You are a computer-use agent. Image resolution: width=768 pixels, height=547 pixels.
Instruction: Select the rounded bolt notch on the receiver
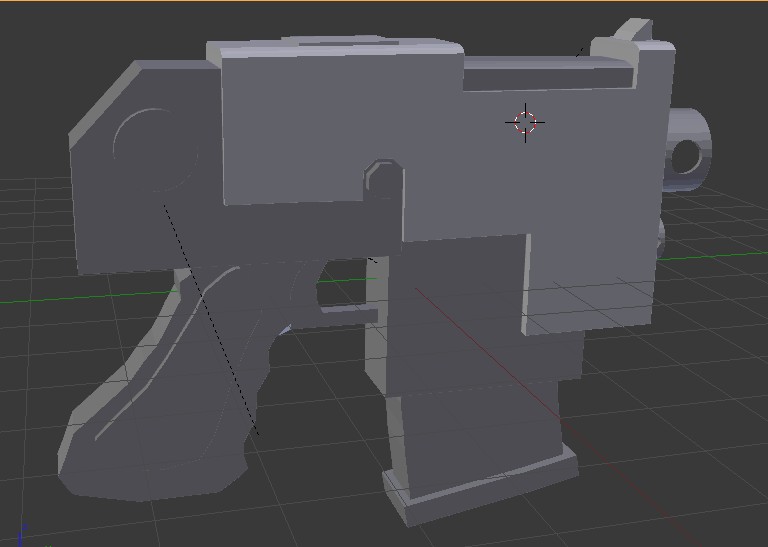click(384, 178)
